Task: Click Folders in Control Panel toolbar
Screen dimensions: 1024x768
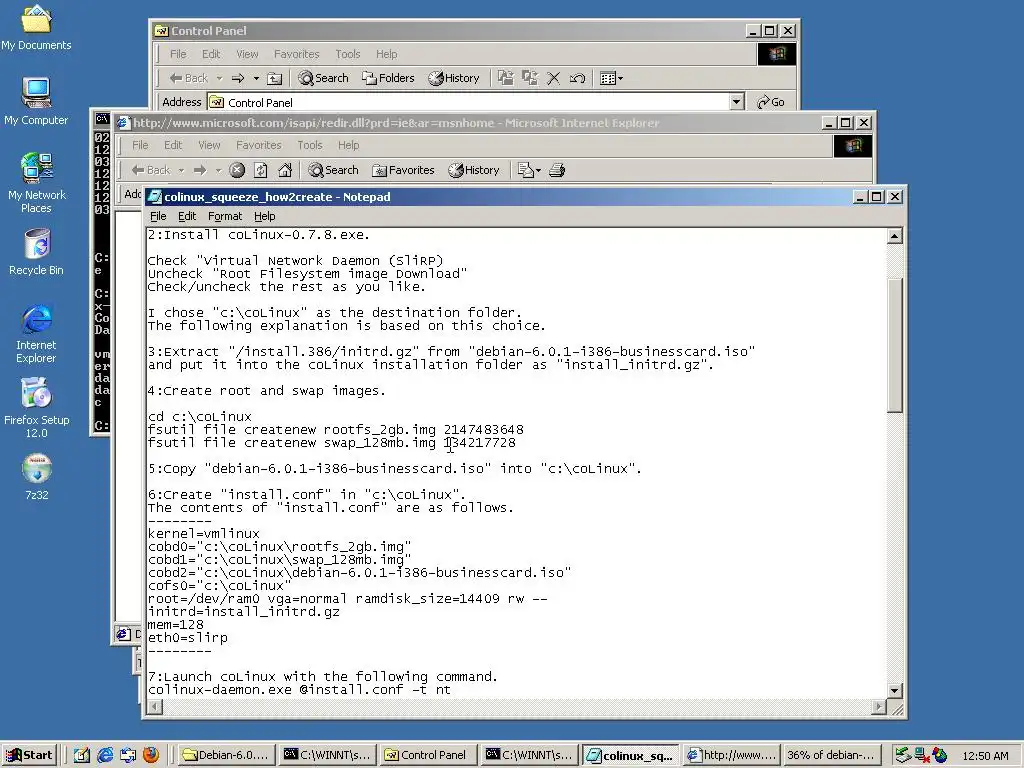Action: pyautogui.click(x=388, y=78)
